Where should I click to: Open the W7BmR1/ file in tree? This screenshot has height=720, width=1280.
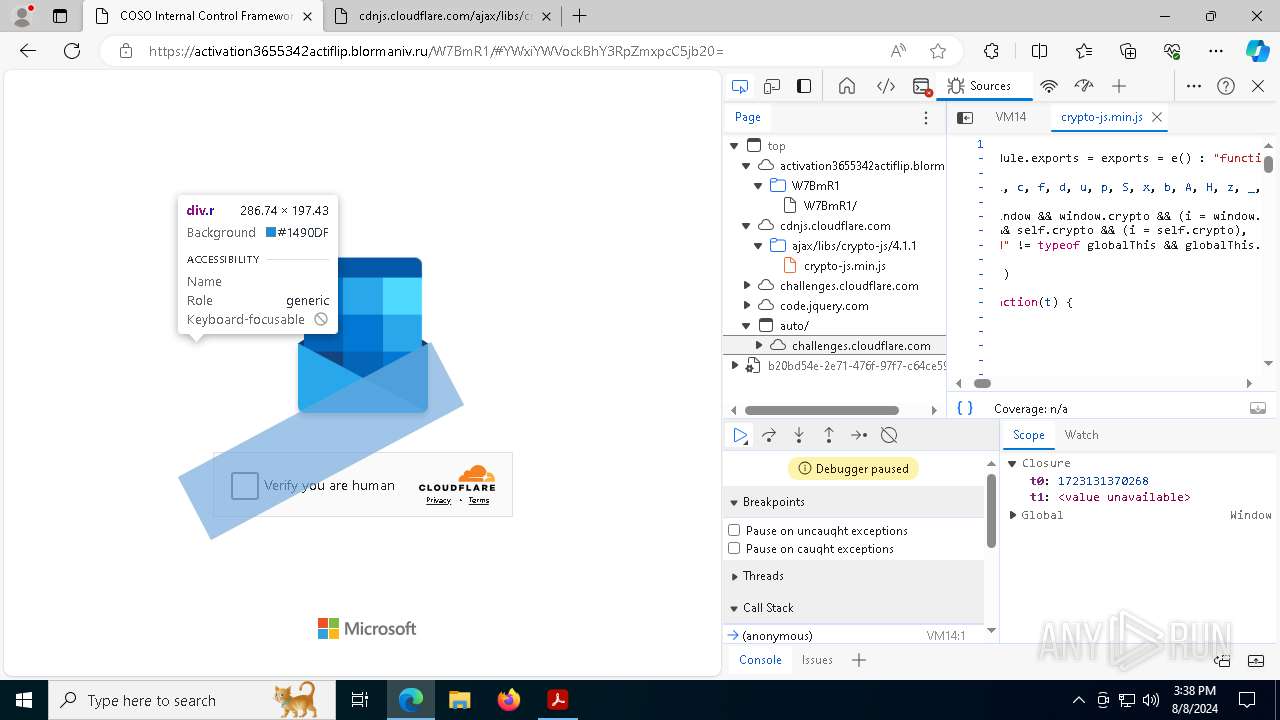pyautogui.click(x=830, y=206)
